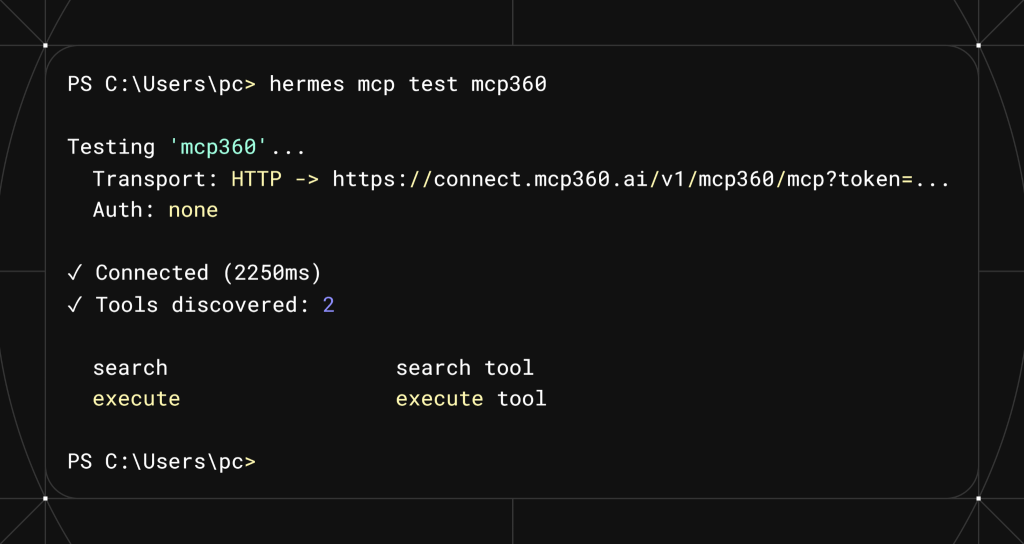Click the bottom-right white corner marker

(x=978, y=498)
